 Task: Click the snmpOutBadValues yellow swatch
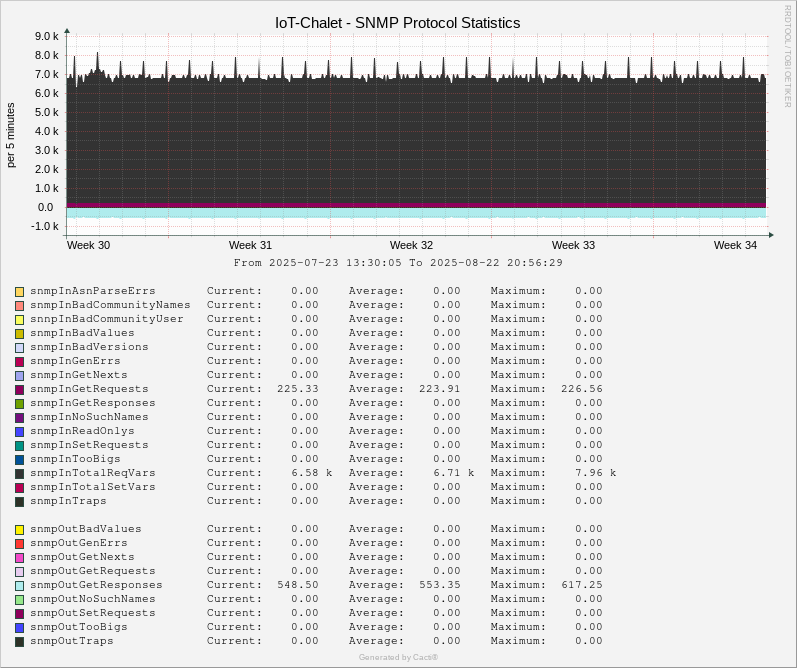coord(19,530)
